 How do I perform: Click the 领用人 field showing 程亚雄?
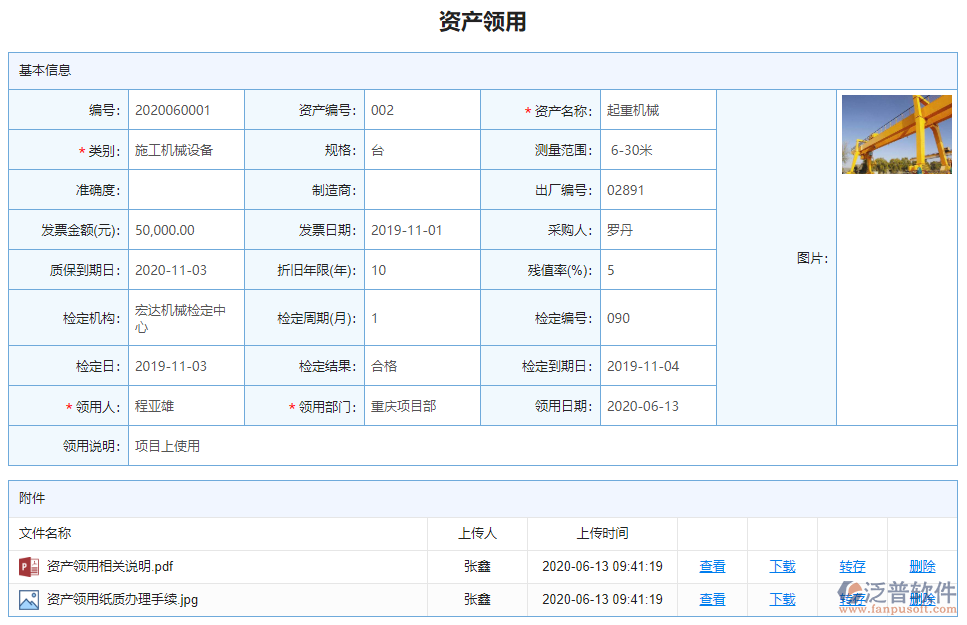(x=155, y=406)
